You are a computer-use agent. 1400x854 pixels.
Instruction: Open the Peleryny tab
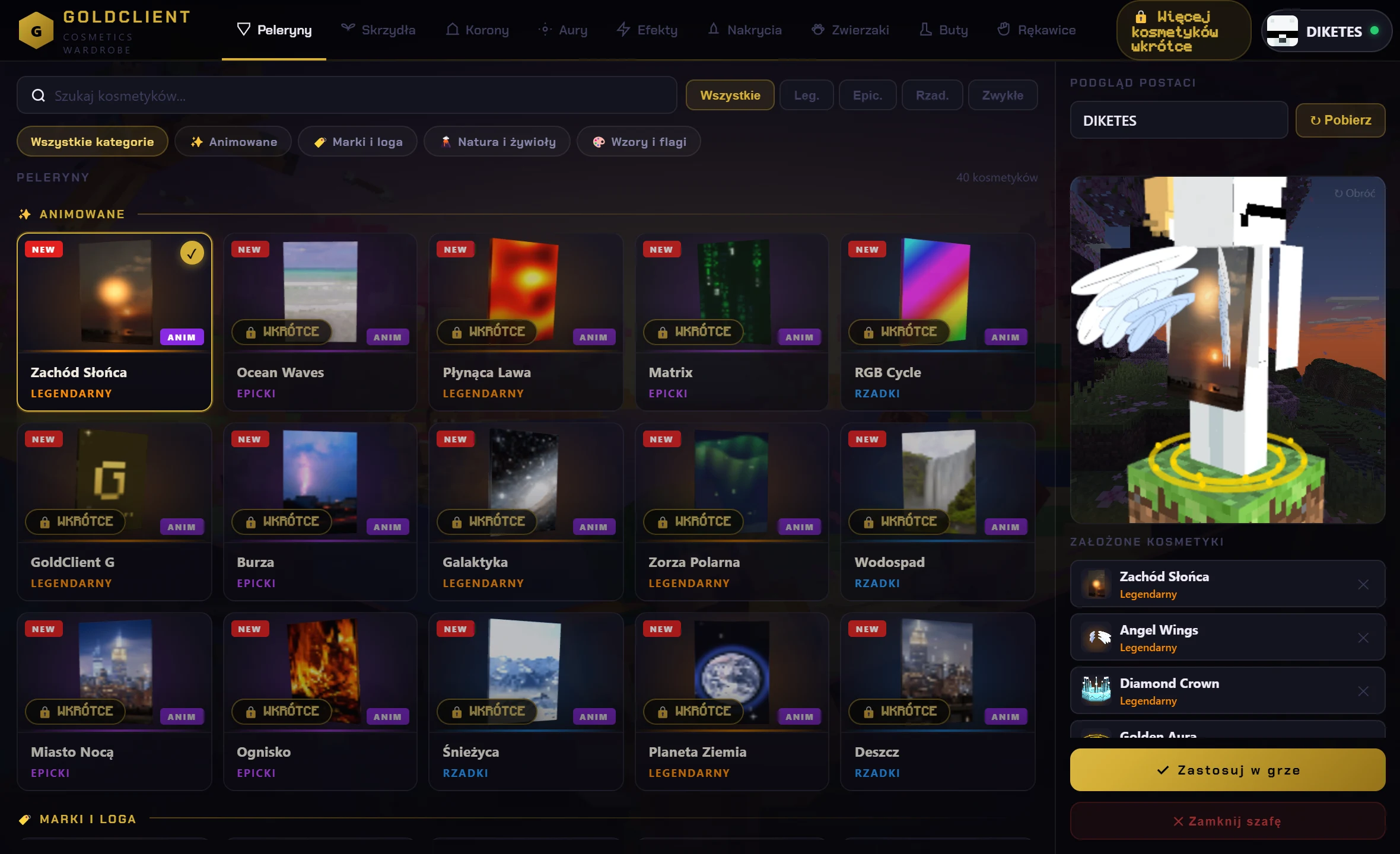click(x=274, y=30)
